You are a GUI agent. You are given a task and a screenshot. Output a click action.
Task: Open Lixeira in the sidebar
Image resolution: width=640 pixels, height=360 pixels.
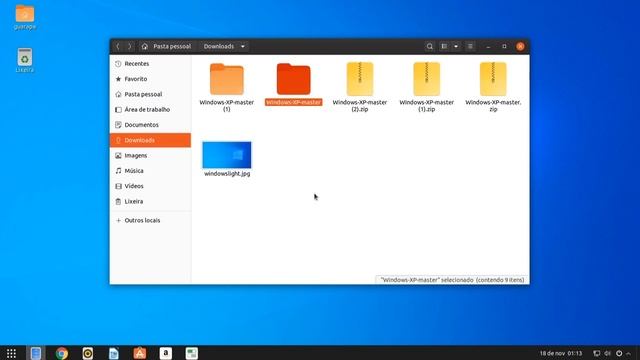(x=150, y=202)
